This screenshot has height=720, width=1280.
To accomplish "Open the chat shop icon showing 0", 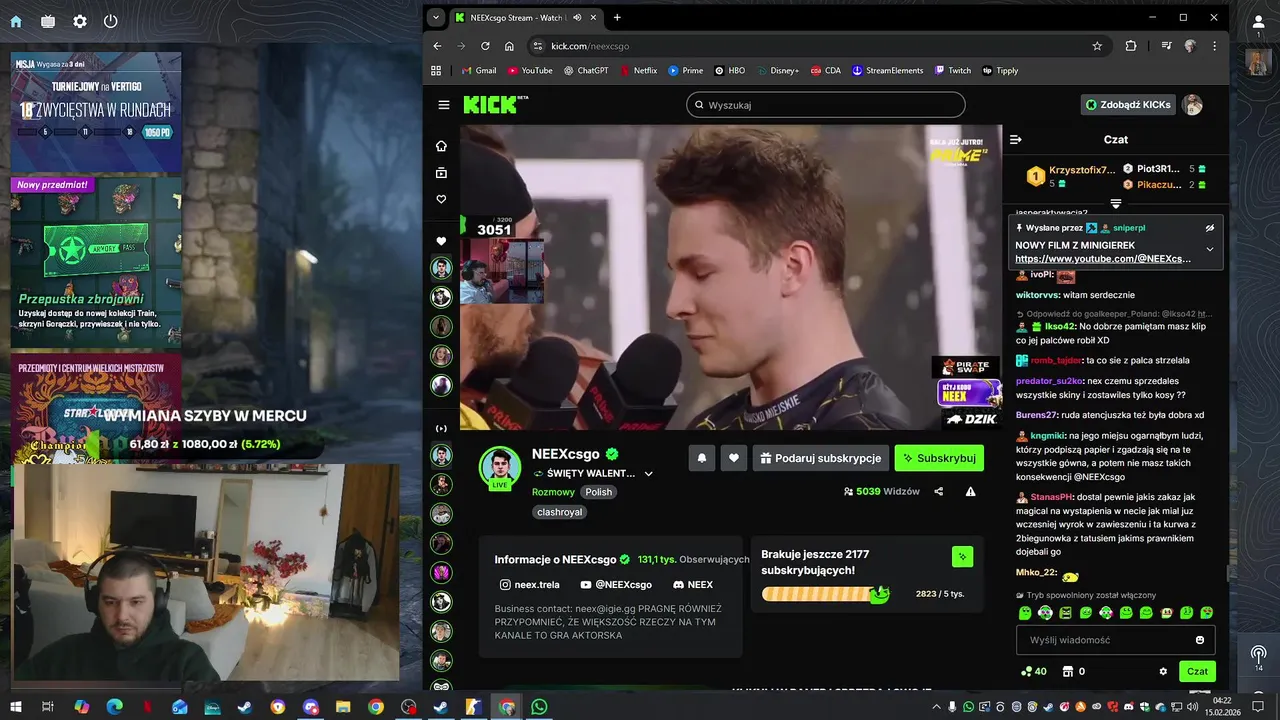I will coord(1073,671).
